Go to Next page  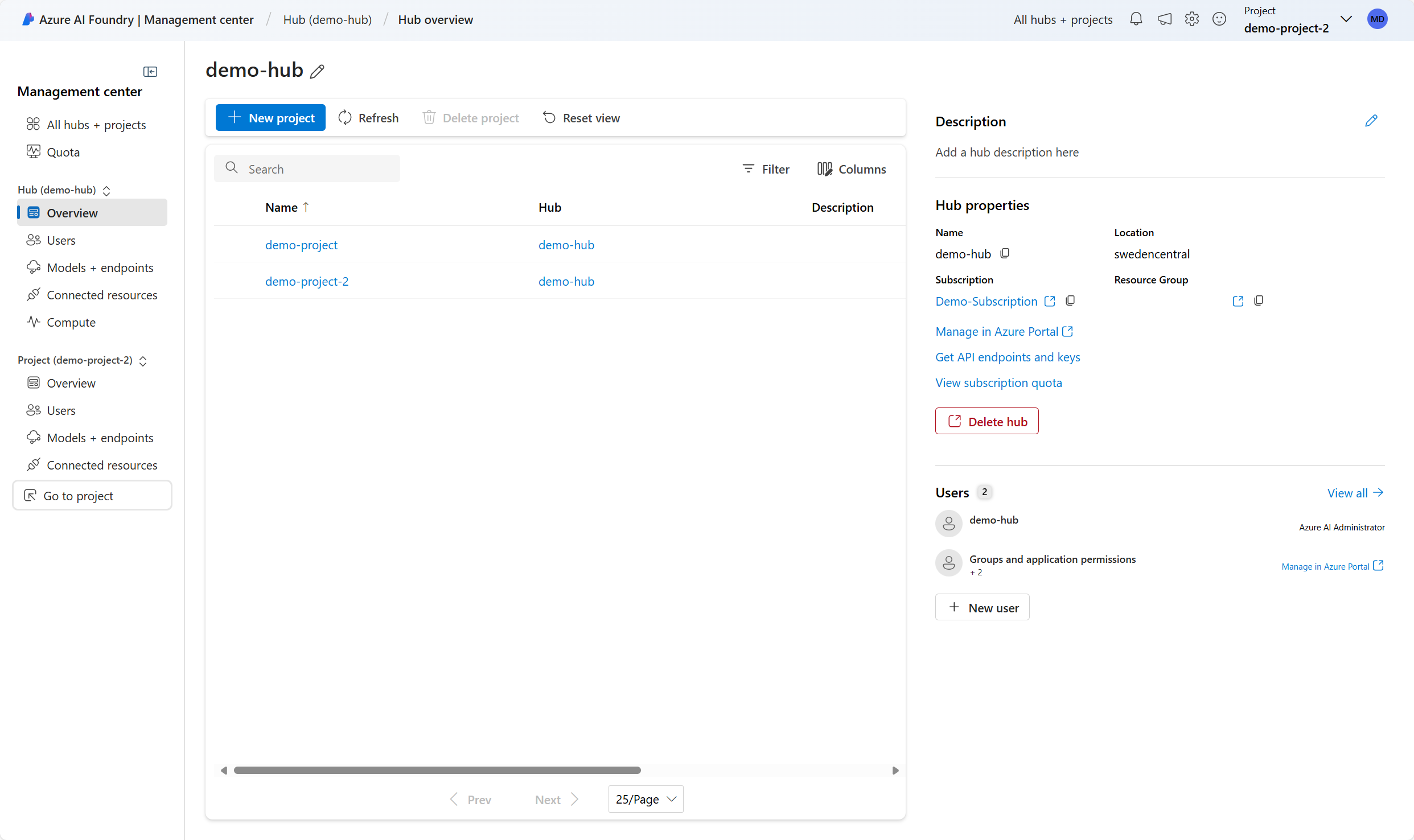(x=557, y=799)
